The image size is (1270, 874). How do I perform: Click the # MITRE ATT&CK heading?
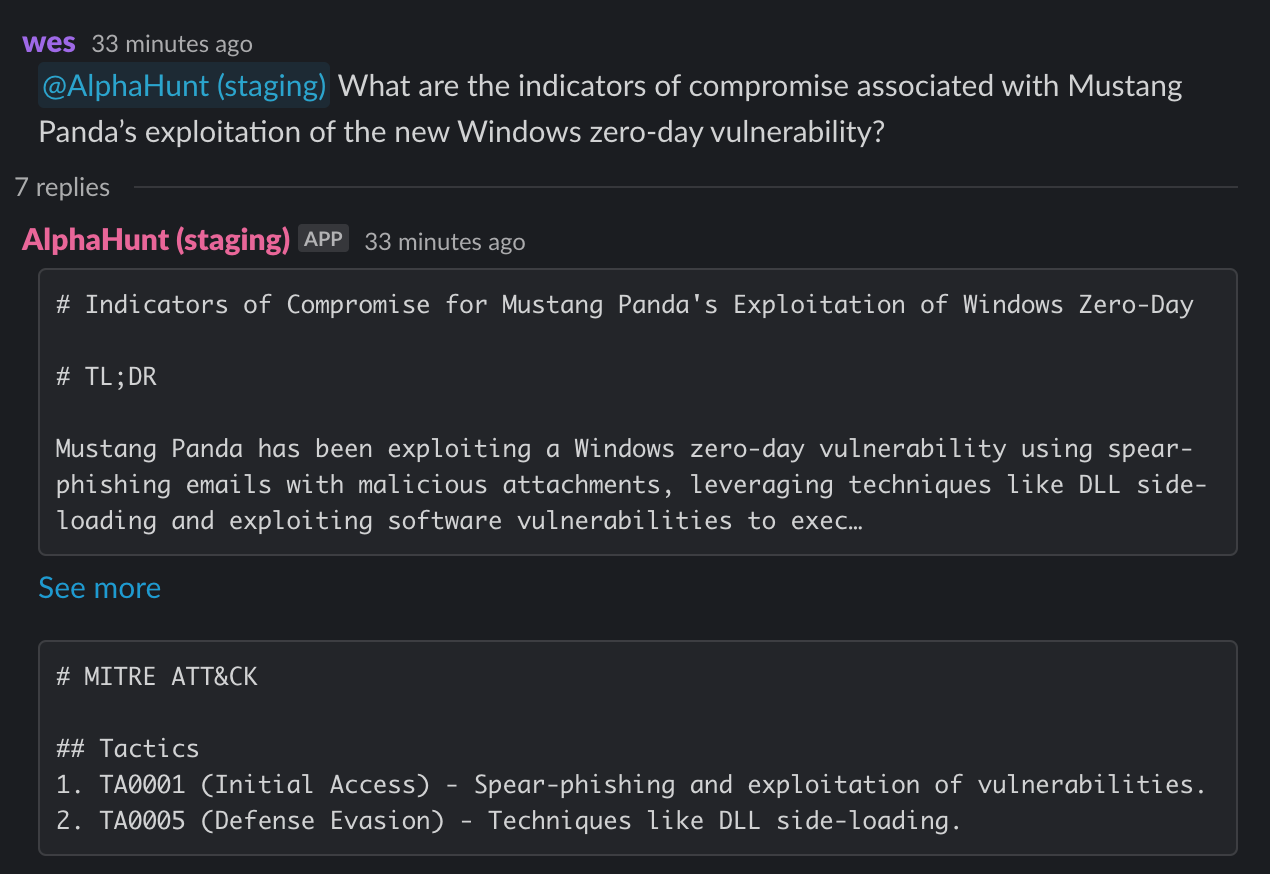click(x=157, y=677)
